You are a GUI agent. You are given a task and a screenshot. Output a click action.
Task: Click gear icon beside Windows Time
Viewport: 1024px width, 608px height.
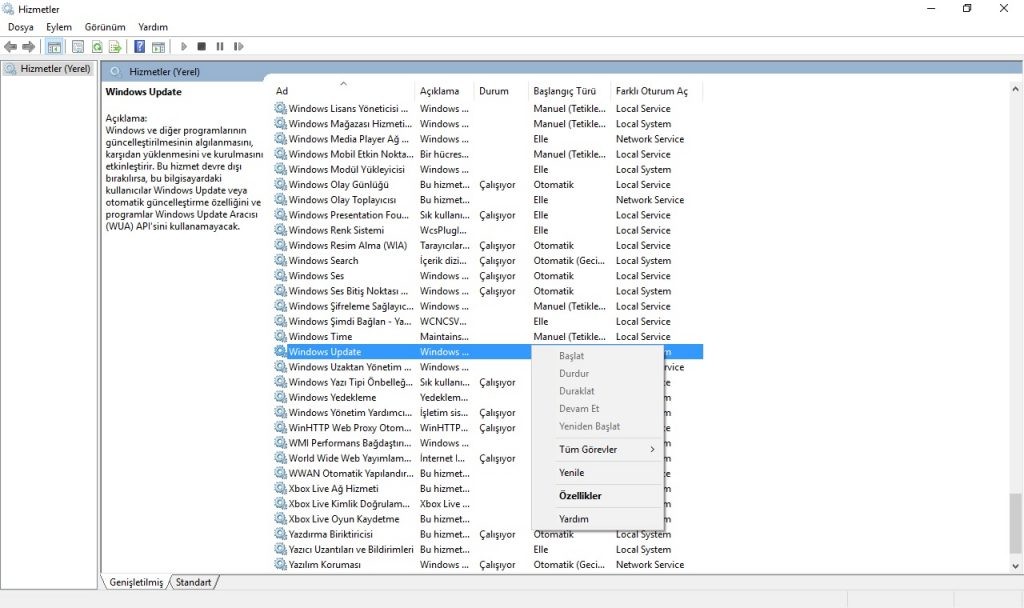click(x=281, y=336)
